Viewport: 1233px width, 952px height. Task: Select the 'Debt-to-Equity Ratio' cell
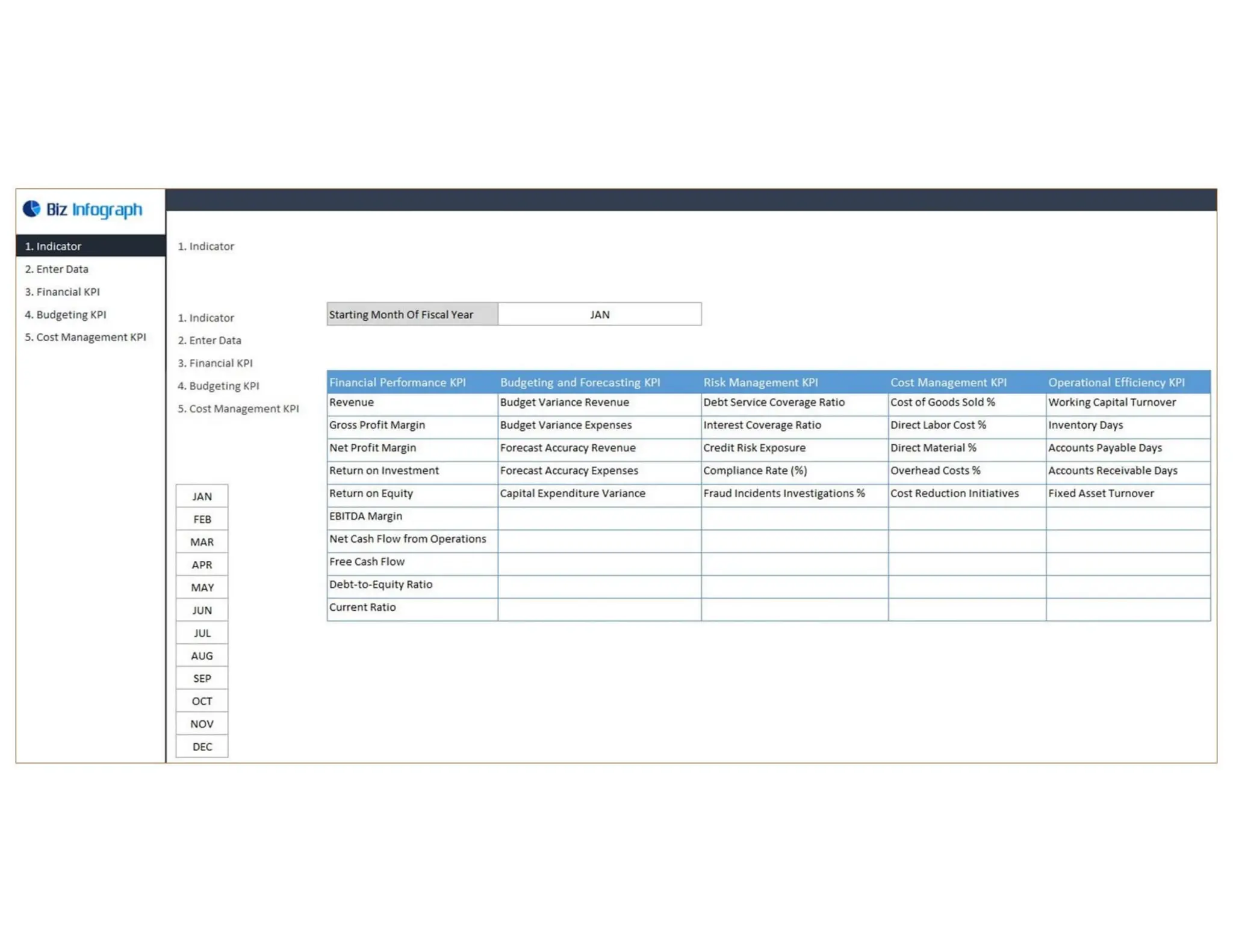(x=412, y=586)
